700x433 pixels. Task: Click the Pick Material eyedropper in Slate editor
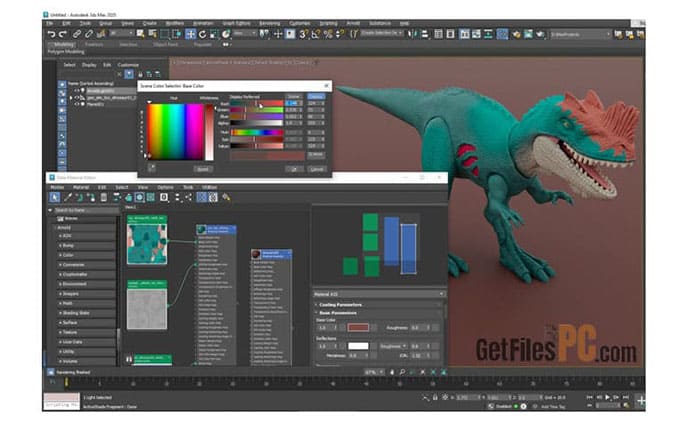click(68, 197)
